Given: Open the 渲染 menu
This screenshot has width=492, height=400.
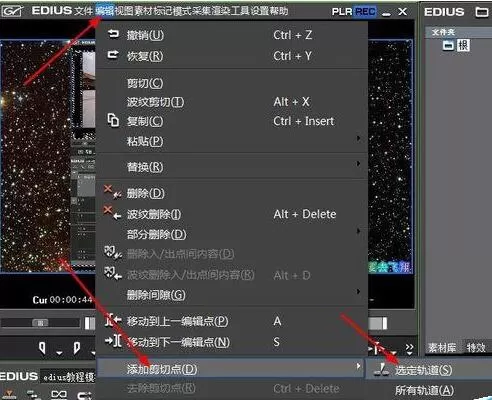Looking at the screenshot, I should click(x=221, y=11).
